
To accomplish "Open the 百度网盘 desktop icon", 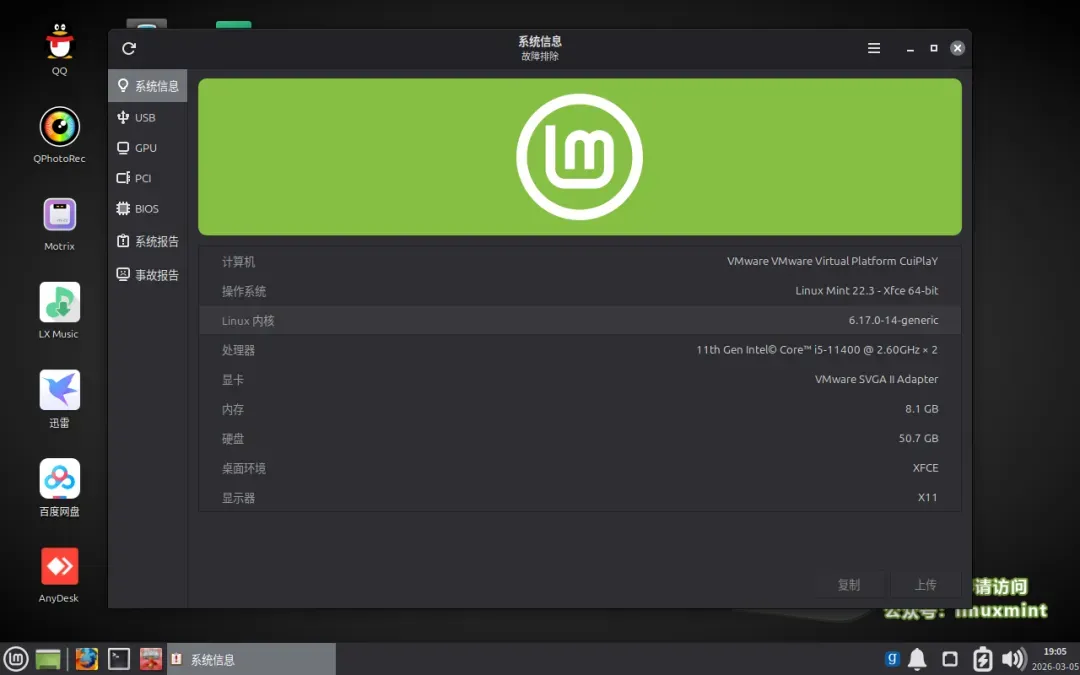I will [59, 487].
